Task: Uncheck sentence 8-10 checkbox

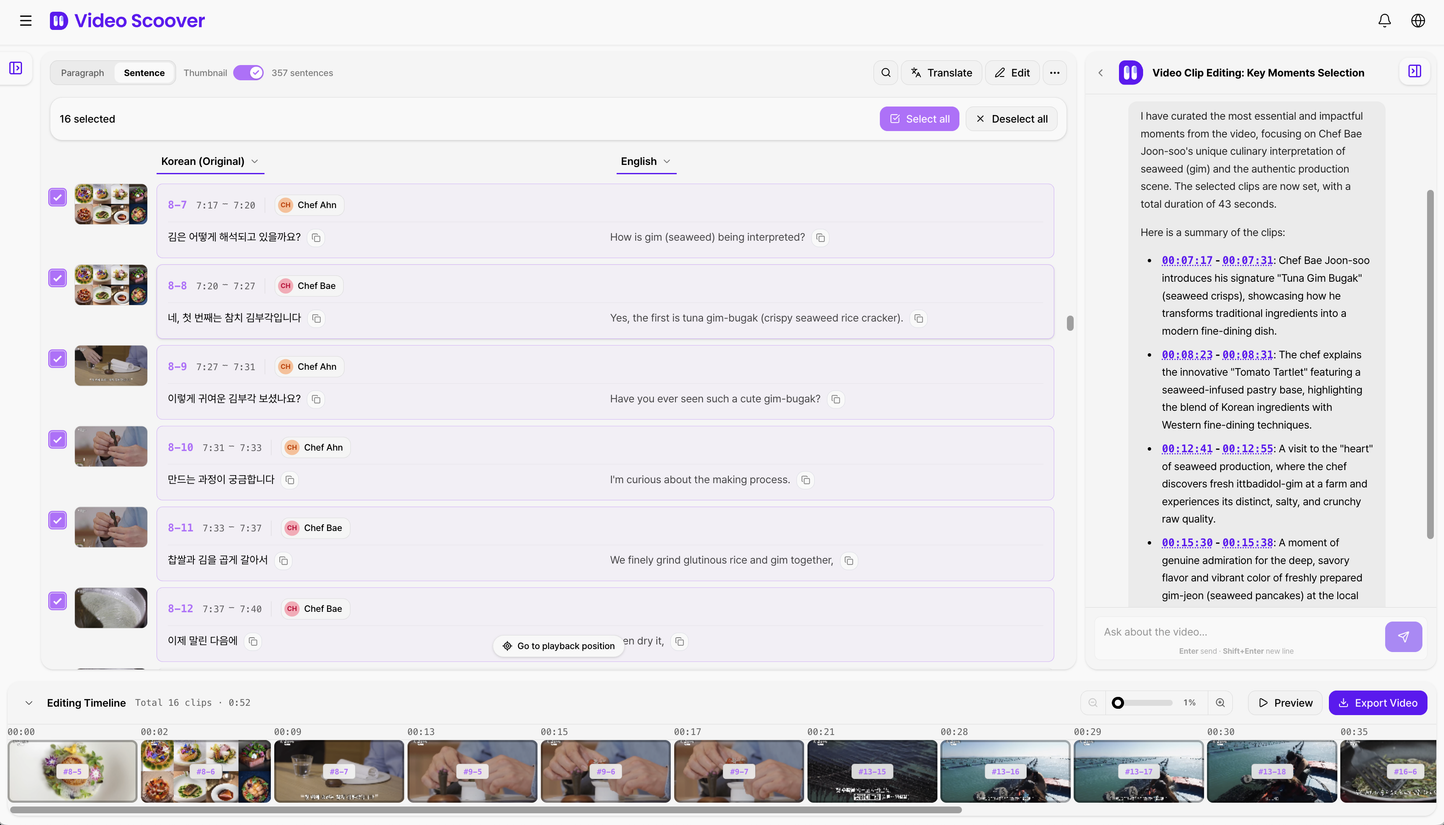Action: point(58,439)
